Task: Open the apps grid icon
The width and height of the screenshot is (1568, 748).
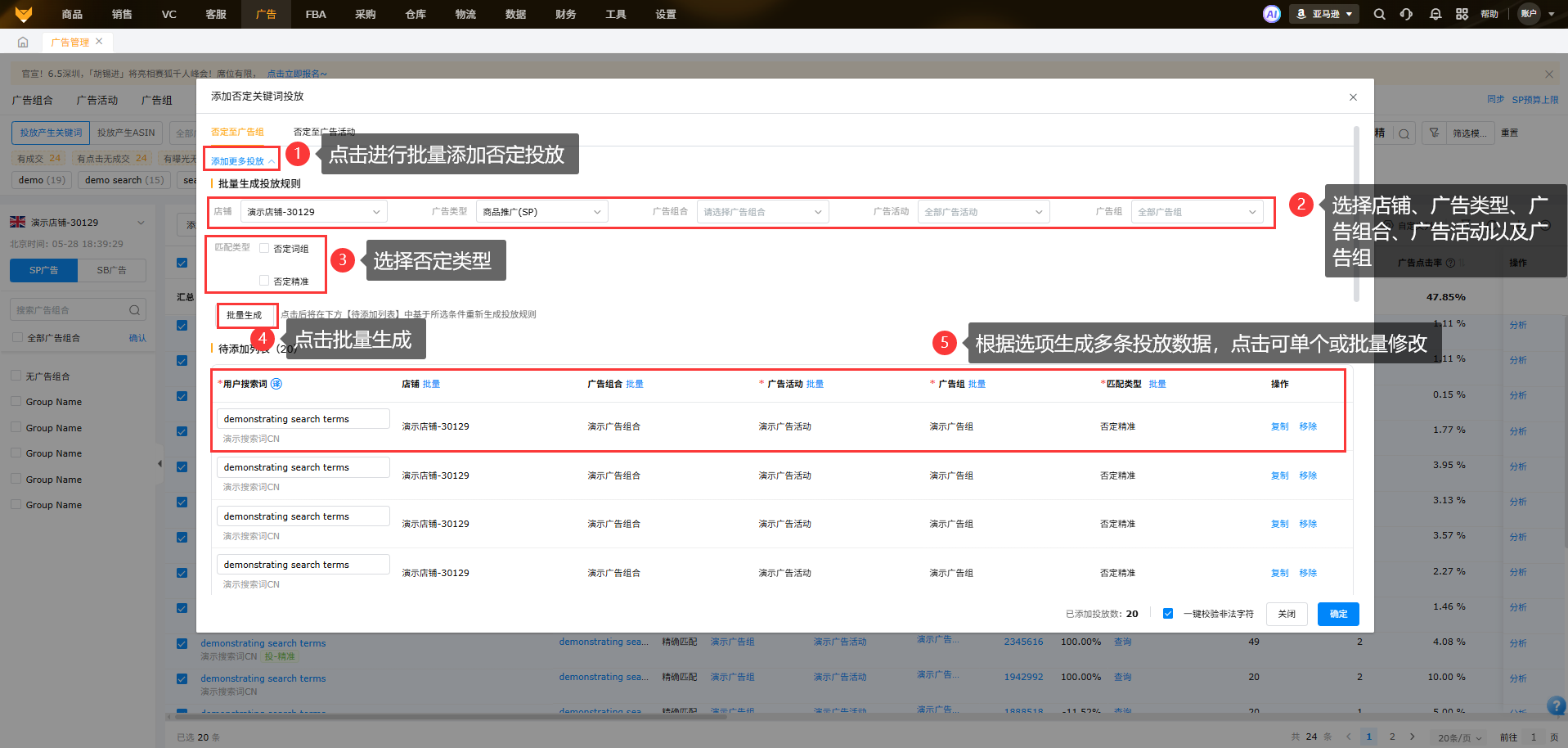Action: point(1462,14)
